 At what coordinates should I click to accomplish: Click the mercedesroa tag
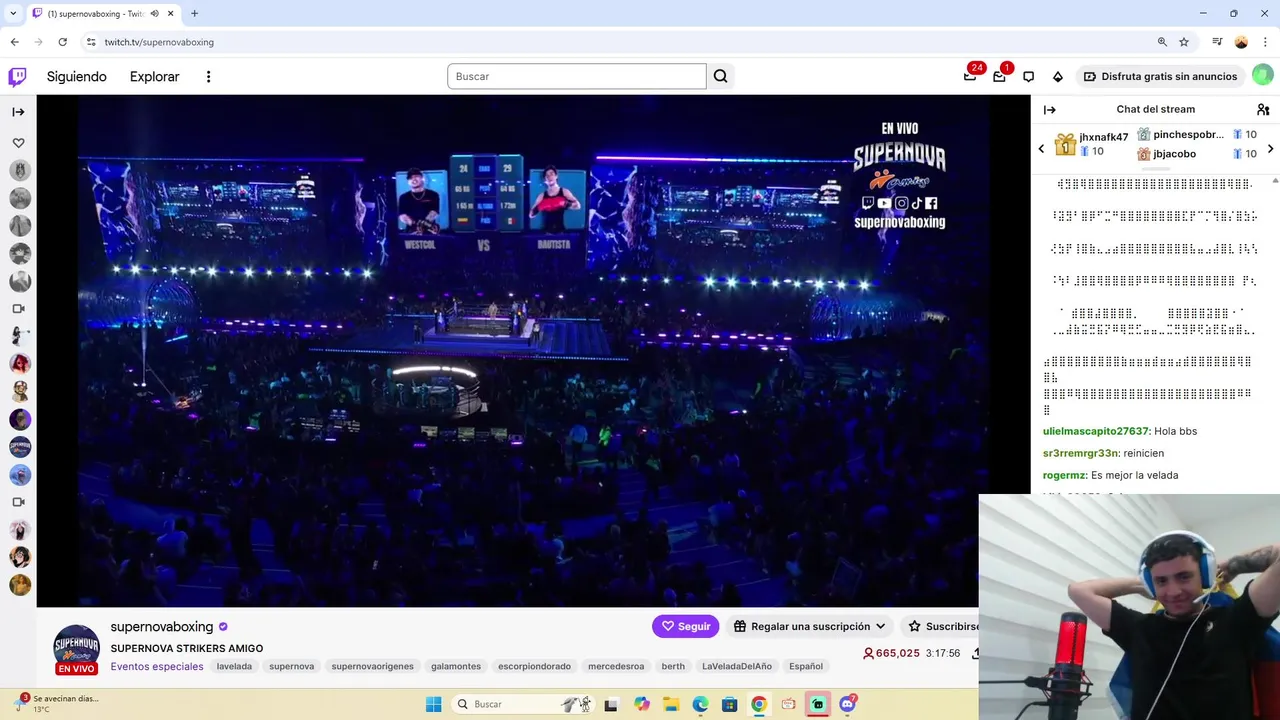(x=616, y=666)
